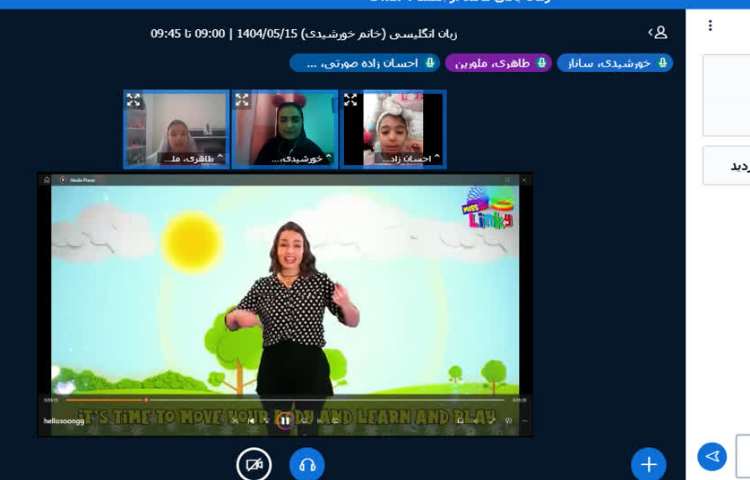
Task: Skip to next track in Media Player
Action: click(x=319, y=421)
